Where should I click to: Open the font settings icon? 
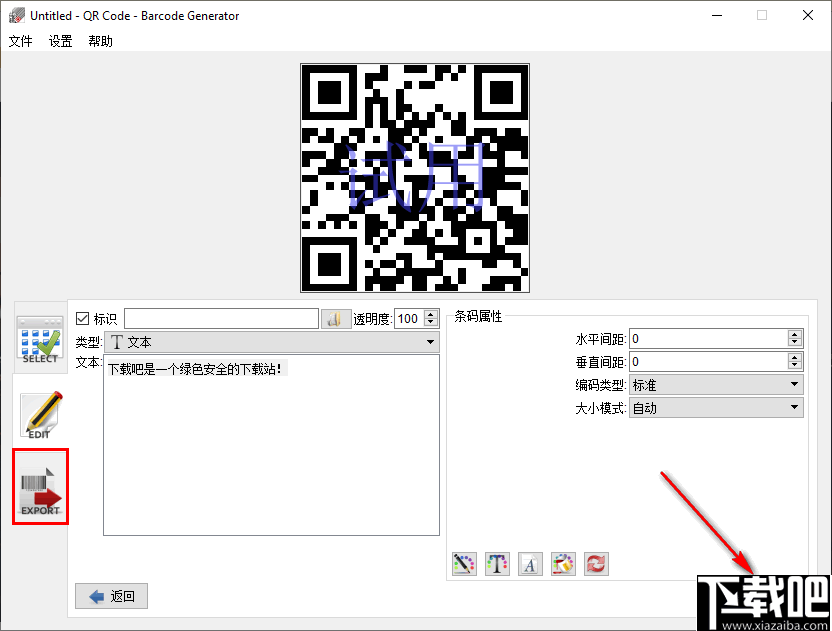530,563
